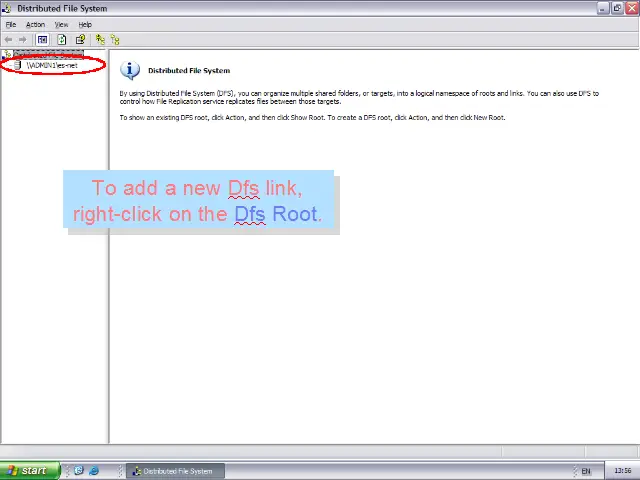Click the Show Root toolbar icon
The height and width of the screenshot is (480, 640).
[115, 40]
